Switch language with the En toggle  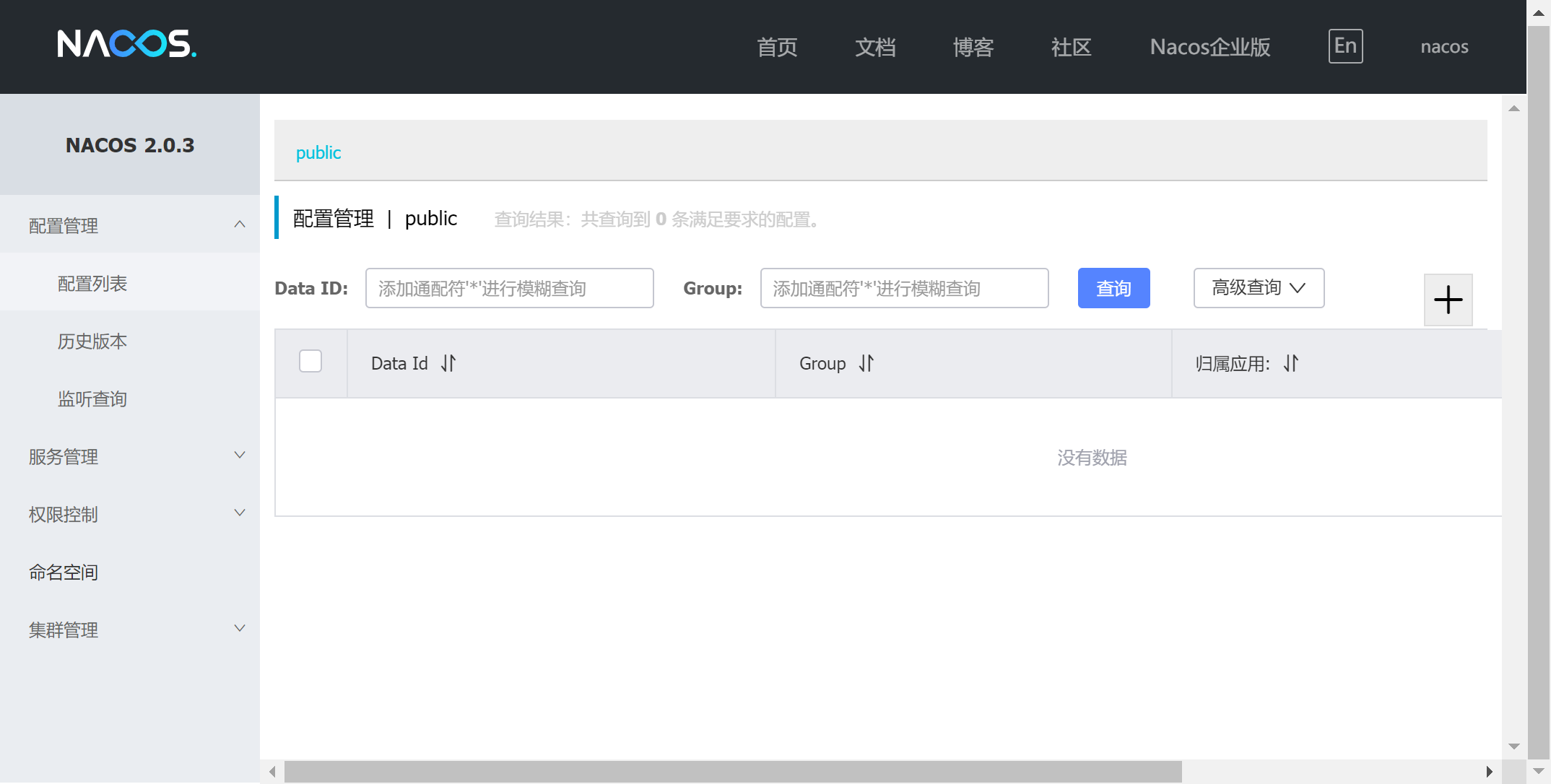[x=1344, y=45]
